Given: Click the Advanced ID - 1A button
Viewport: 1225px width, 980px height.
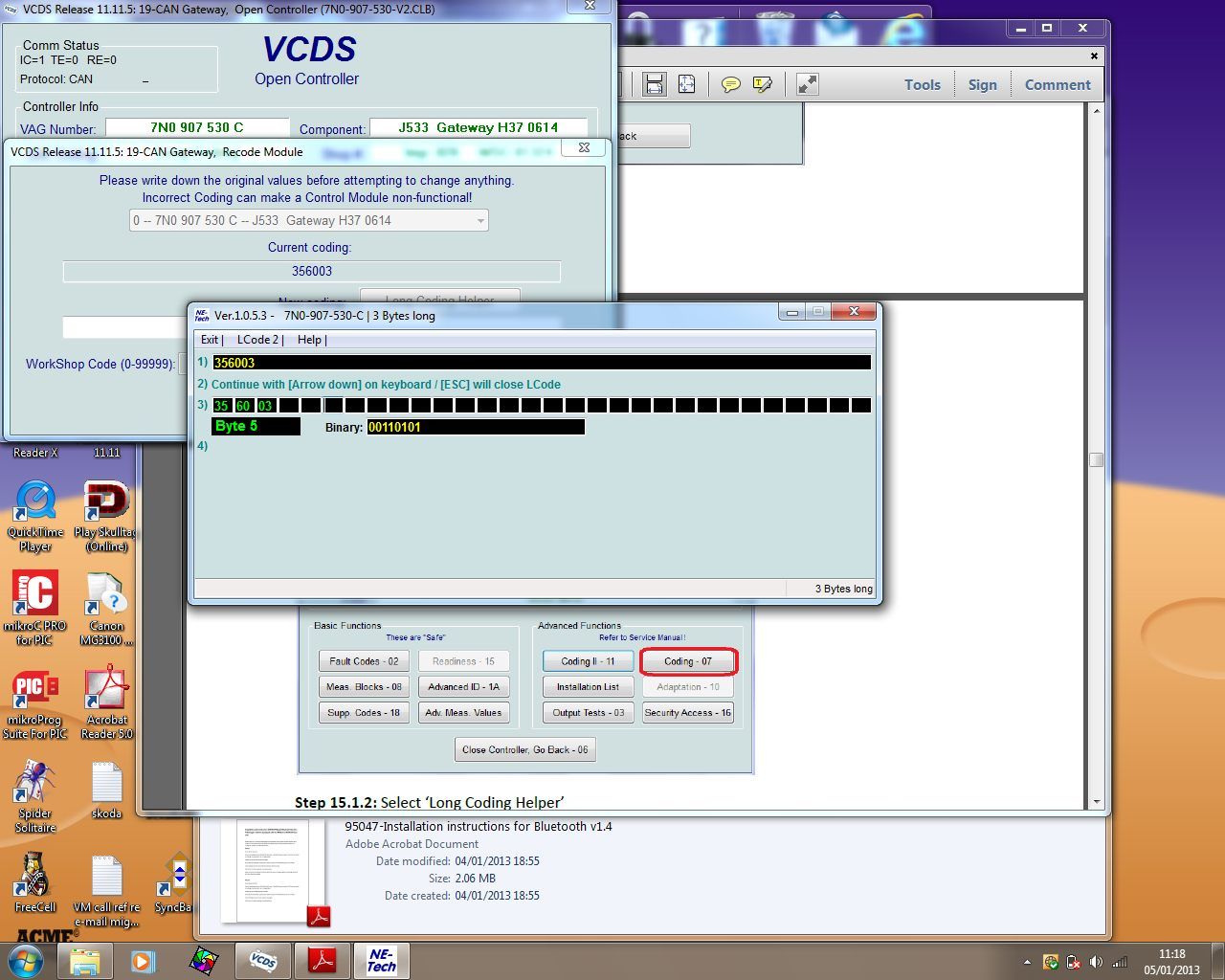Looking at the screenshot, I should point(463,687).
